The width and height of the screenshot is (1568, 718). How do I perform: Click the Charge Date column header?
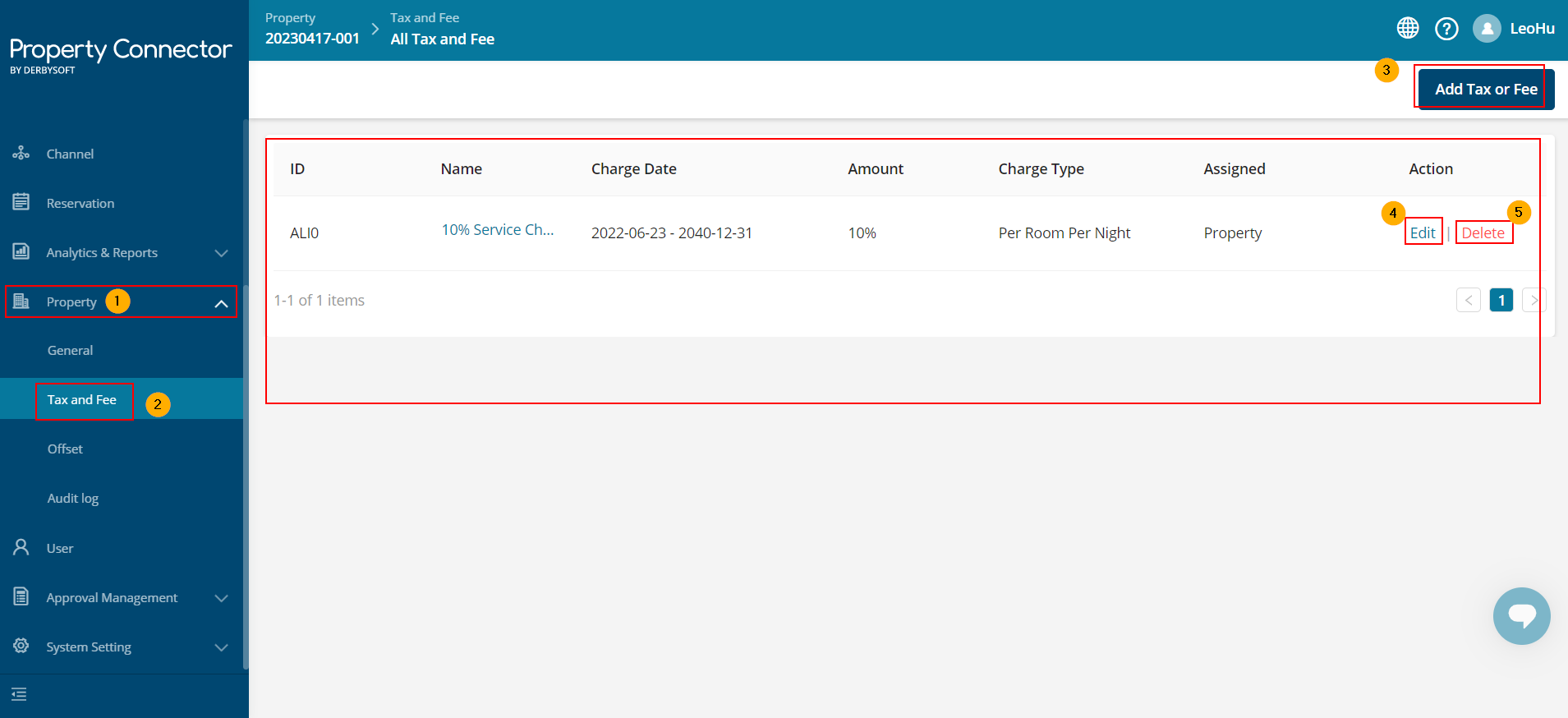(634, 168)
